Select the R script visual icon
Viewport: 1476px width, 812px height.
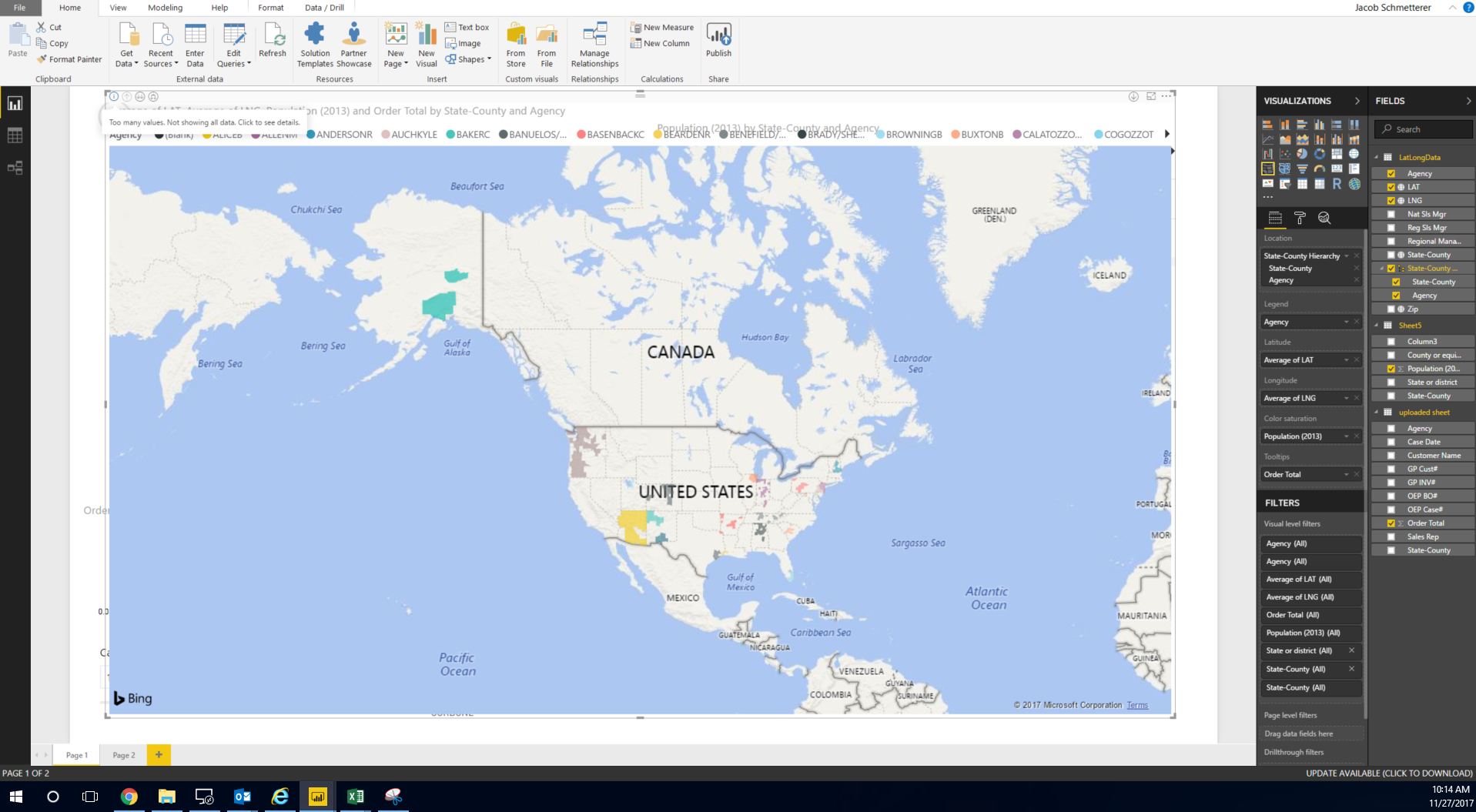(x=1337, y=183)
